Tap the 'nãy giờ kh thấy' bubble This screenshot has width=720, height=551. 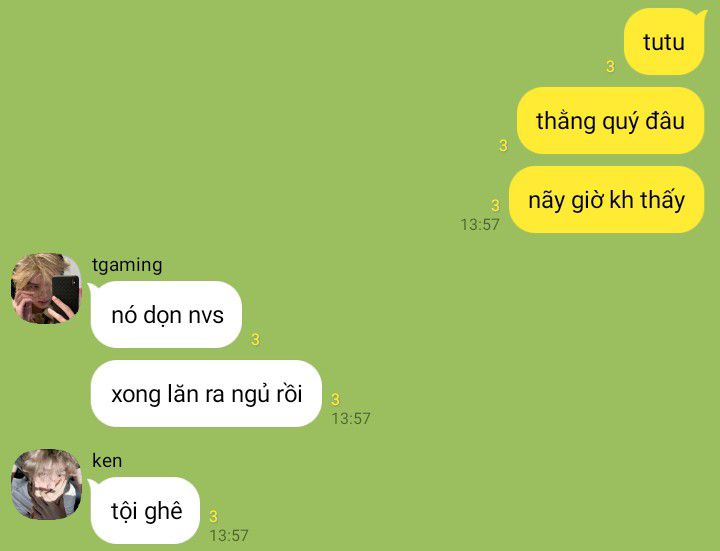(x=607, y=200)
